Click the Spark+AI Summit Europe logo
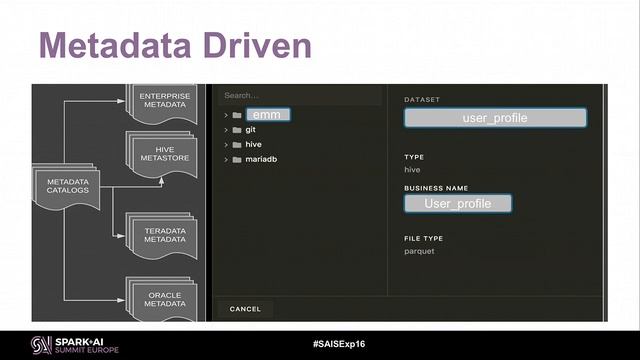This screenshot has width=640, height=360. pos(75,345)
